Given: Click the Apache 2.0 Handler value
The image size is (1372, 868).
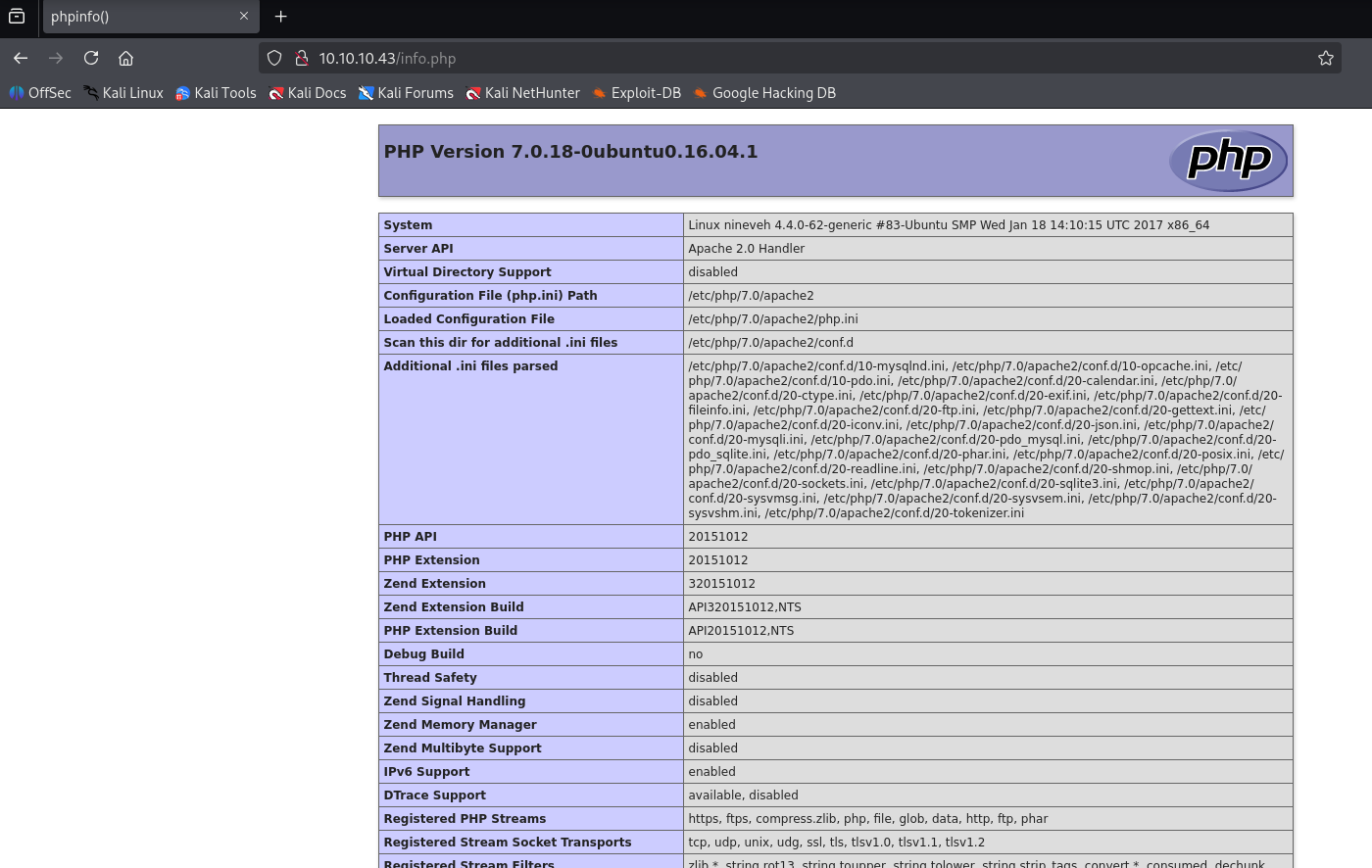Looking at the screenshot, I should tap(746, 249).
